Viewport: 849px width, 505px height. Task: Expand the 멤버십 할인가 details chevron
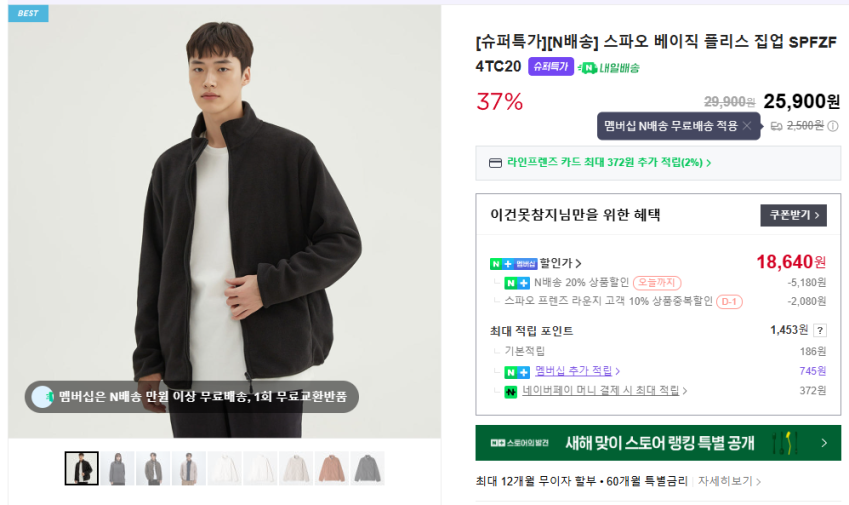(579, 264)
